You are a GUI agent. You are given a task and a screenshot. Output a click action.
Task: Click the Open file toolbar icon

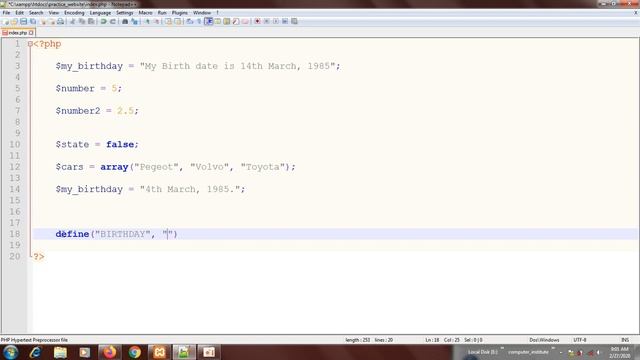14,21
